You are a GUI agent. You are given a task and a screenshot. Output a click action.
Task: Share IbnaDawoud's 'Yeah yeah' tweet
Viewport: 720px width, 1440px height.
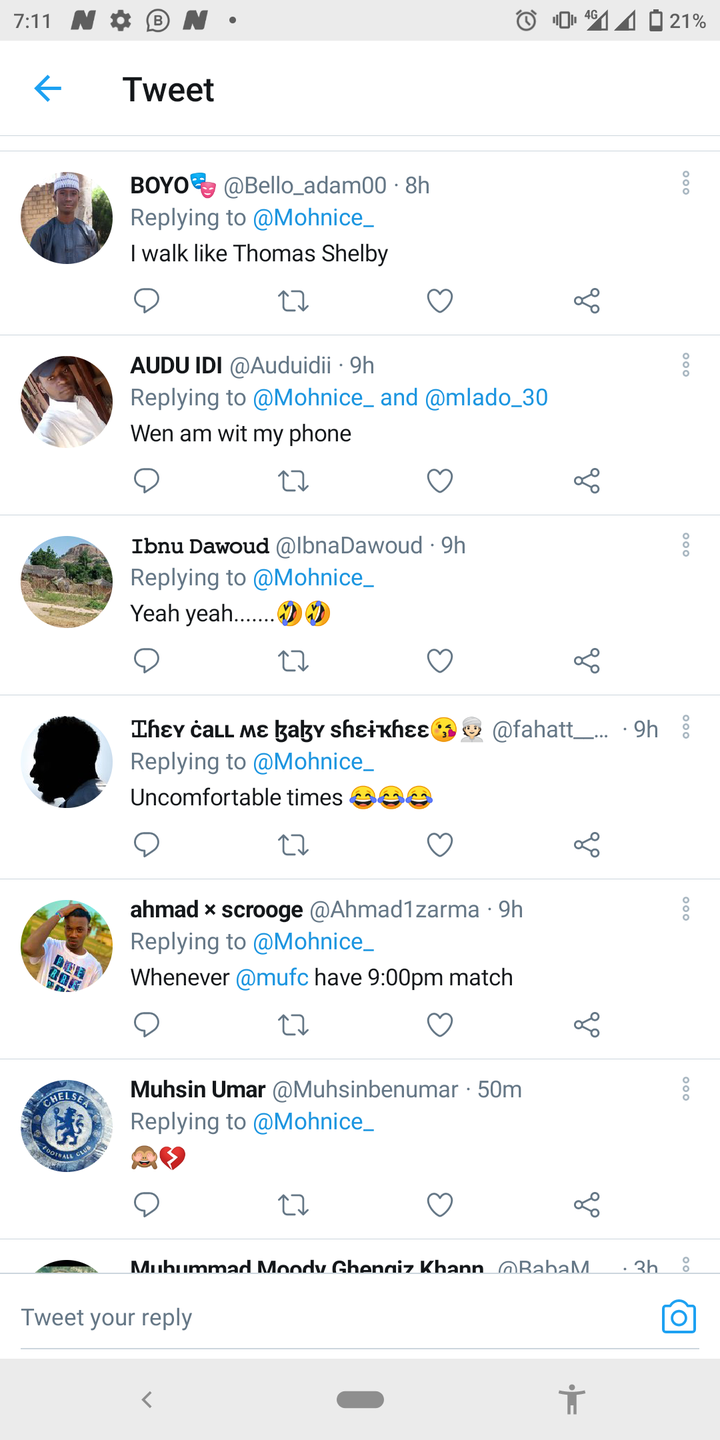587,661
